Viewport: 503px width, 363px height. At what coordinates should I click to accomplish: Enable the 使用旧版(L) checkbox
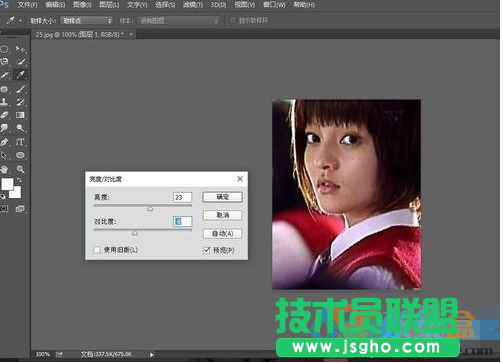pos(97,250)
